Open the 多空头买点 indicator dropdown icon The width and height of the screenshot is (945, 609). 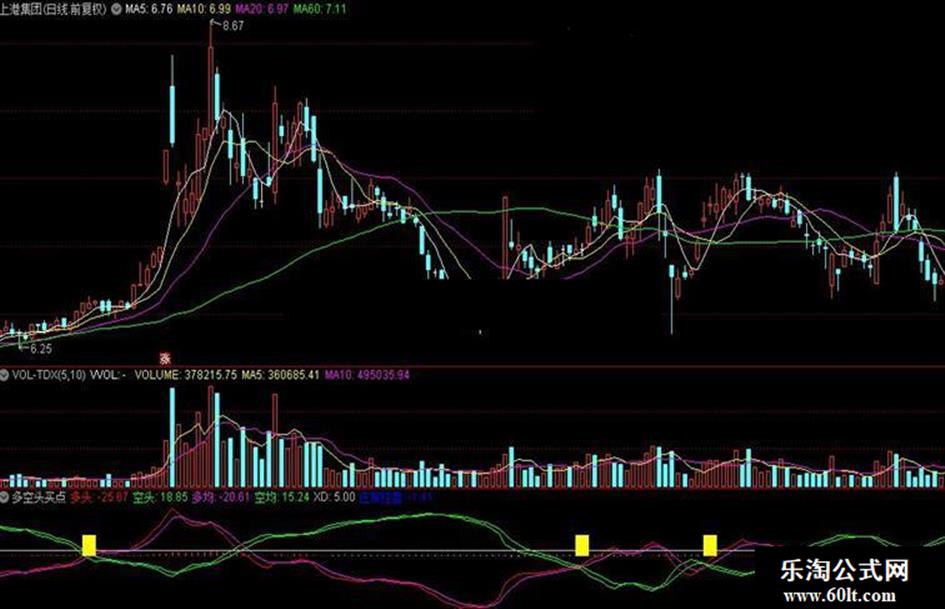click(x=5, y=498)
